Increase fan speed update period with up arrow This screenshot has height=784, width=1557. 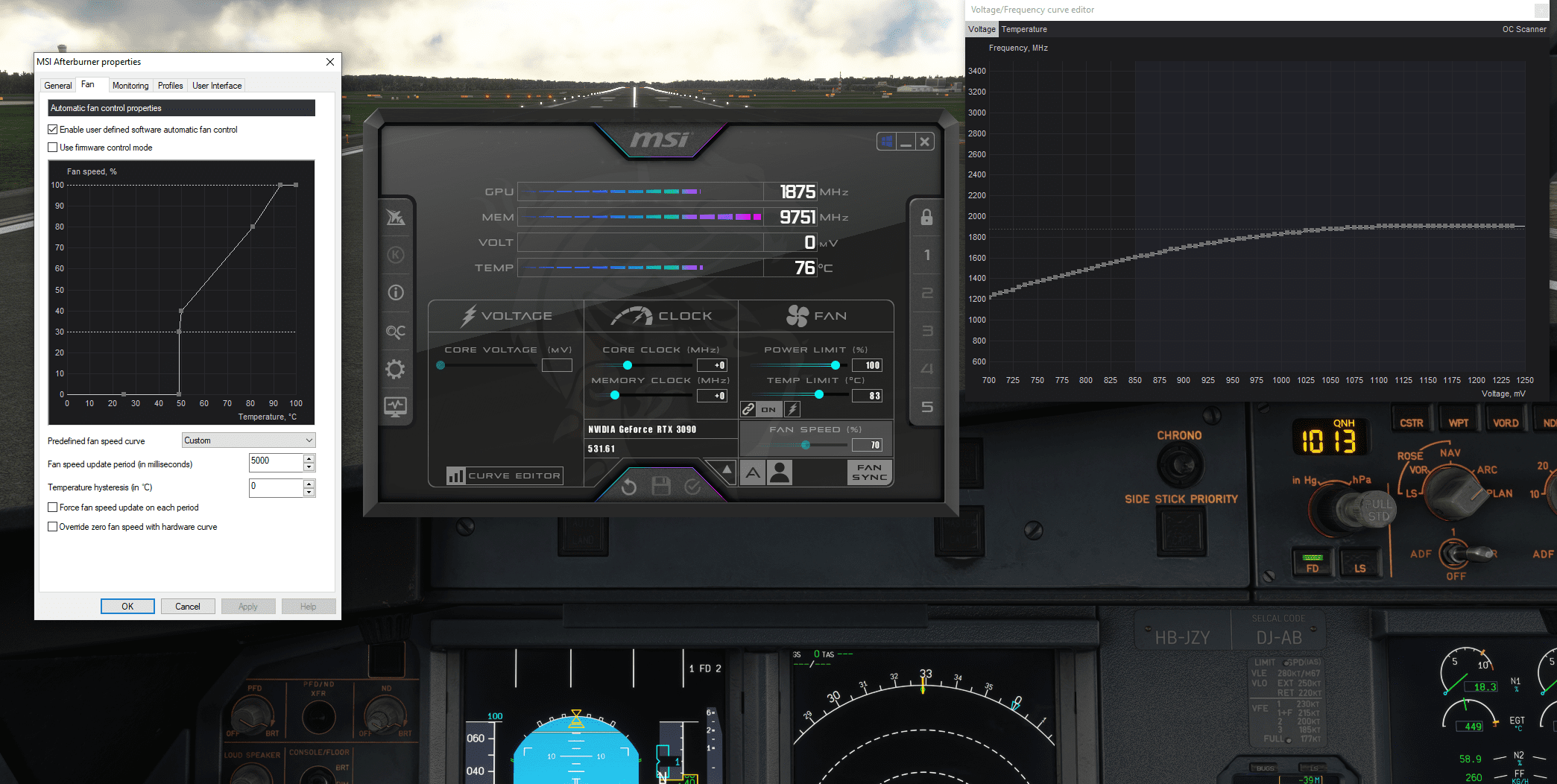point(309,458)
